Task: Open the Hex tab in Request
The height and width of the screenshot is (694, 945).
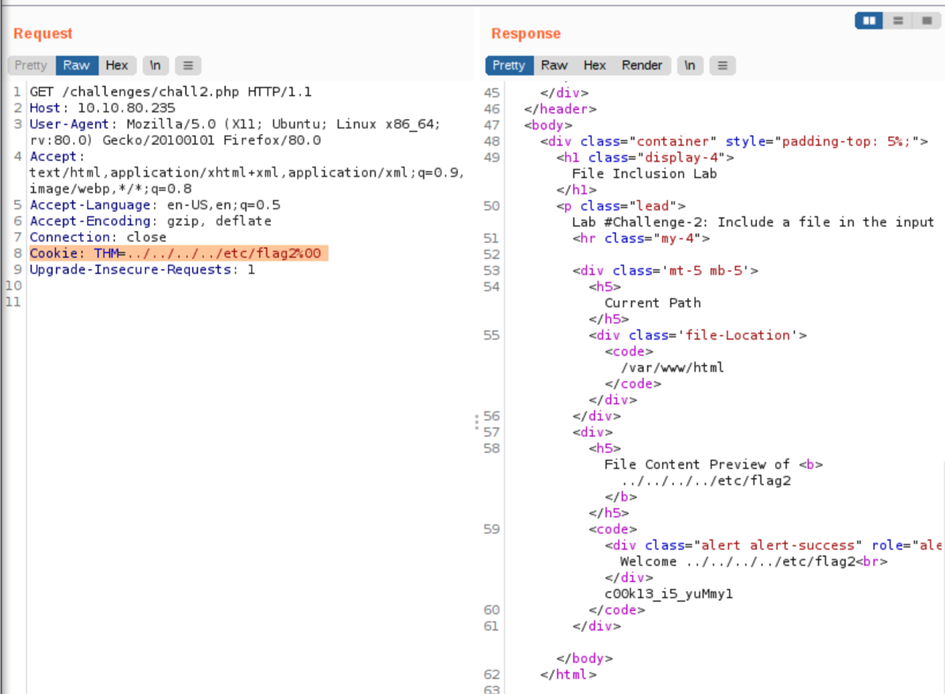Action: pos(117,65)
